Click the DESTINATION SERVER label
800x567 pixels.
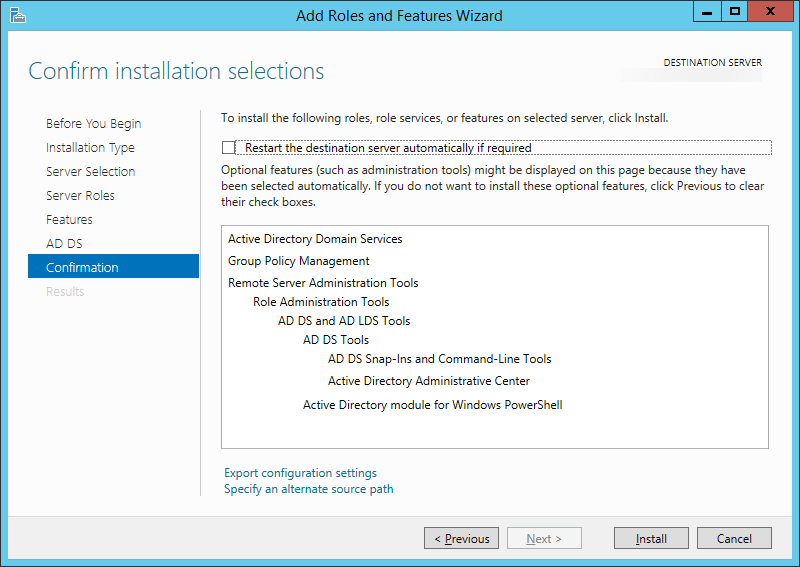pyautogui.click(x=712, y=62)
